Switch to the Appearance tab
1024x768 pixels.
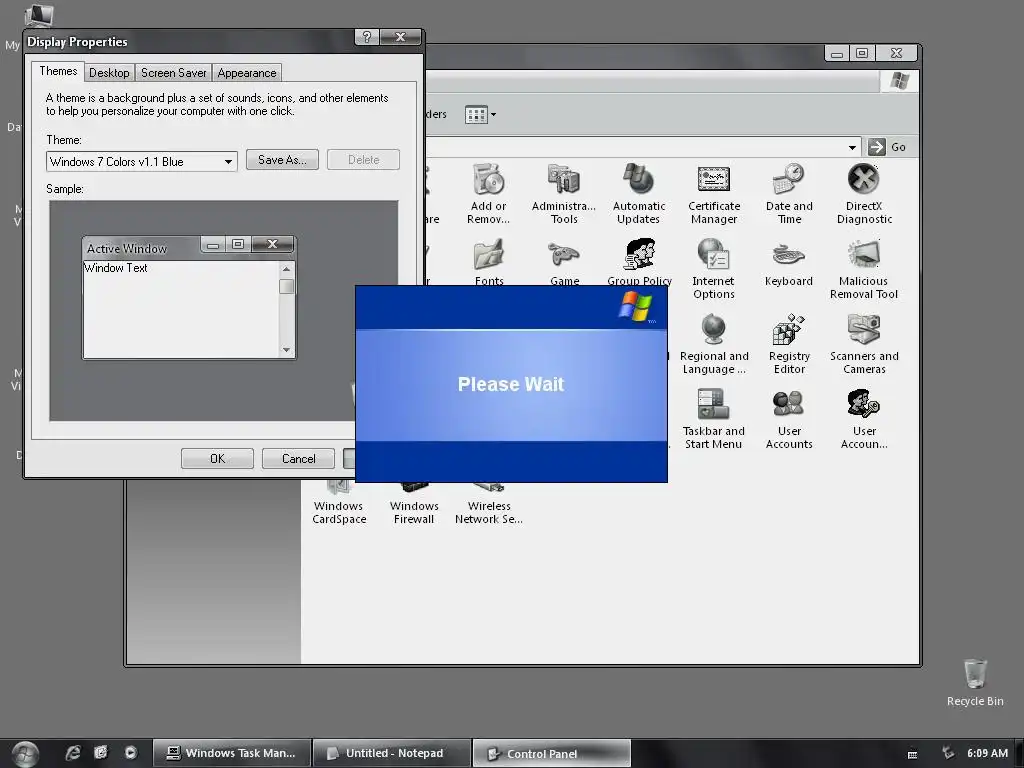click(247, 72)
